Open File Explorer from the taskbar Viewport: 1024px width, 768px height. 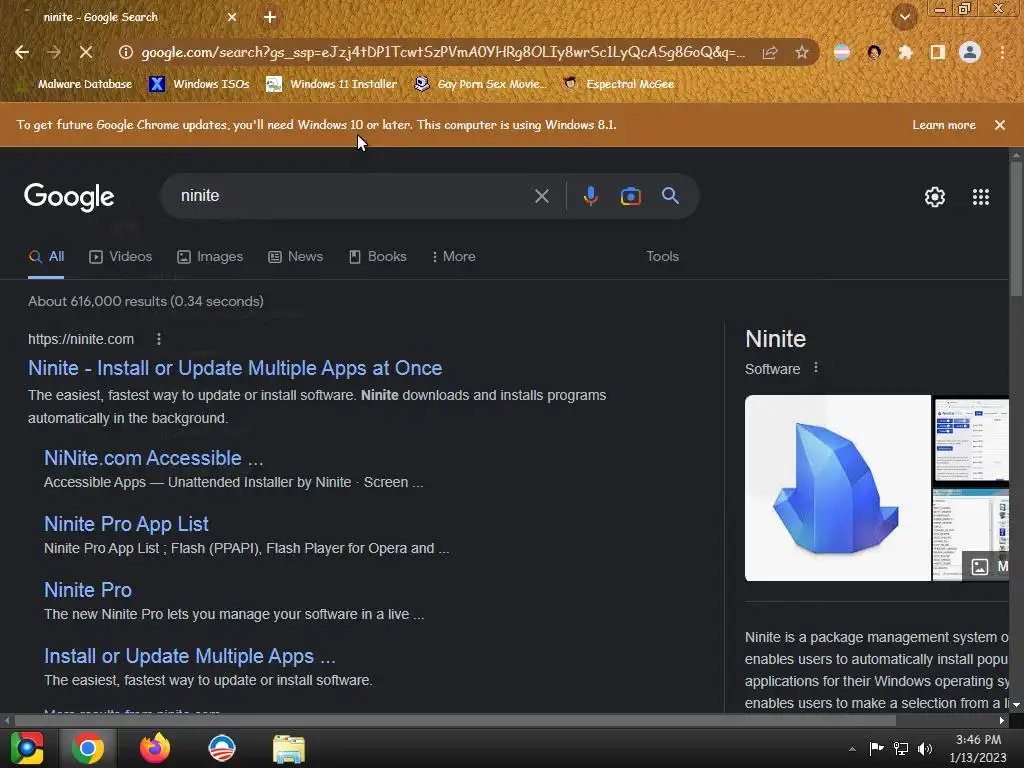pos(289,748)
